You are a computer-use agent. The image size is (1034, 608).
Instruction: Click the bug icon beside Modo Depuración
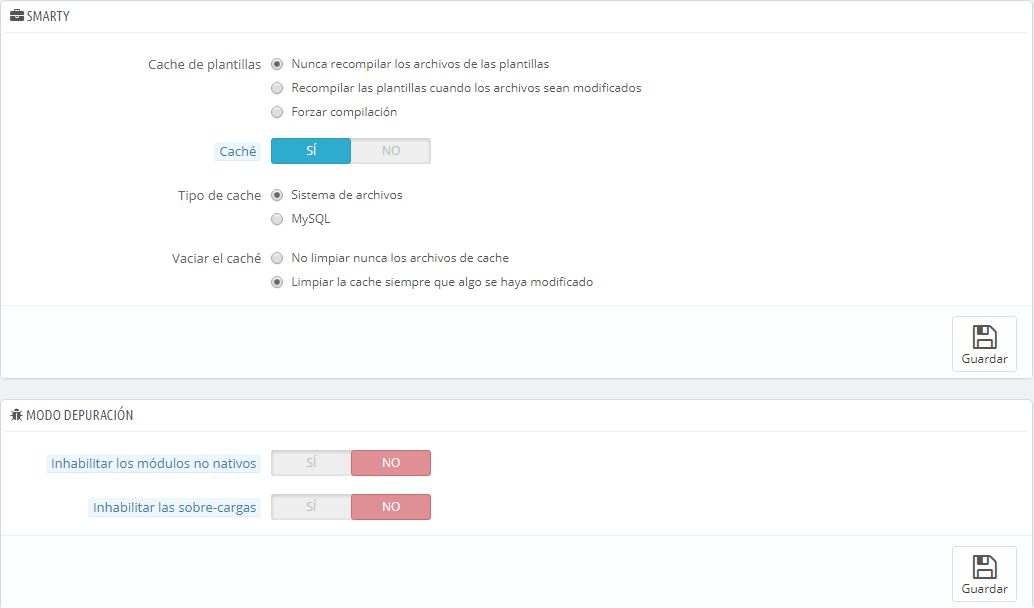(x=16, y=415)
